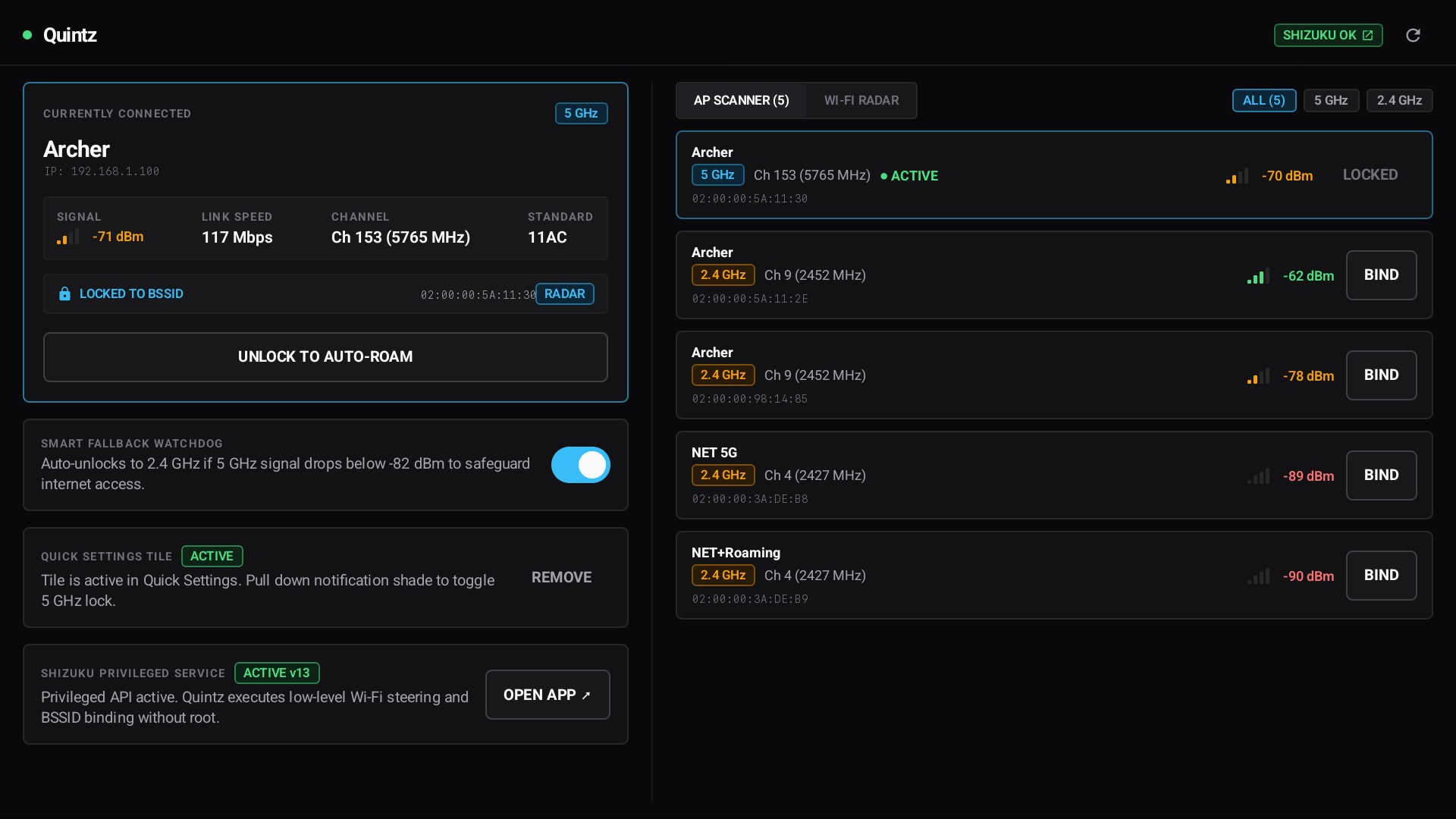This screenshot has width=1456, height=819.
Task: Click the lock icon next to LOCKED TO BSSID
Action: pyautogui.click(x=64, y=293)
